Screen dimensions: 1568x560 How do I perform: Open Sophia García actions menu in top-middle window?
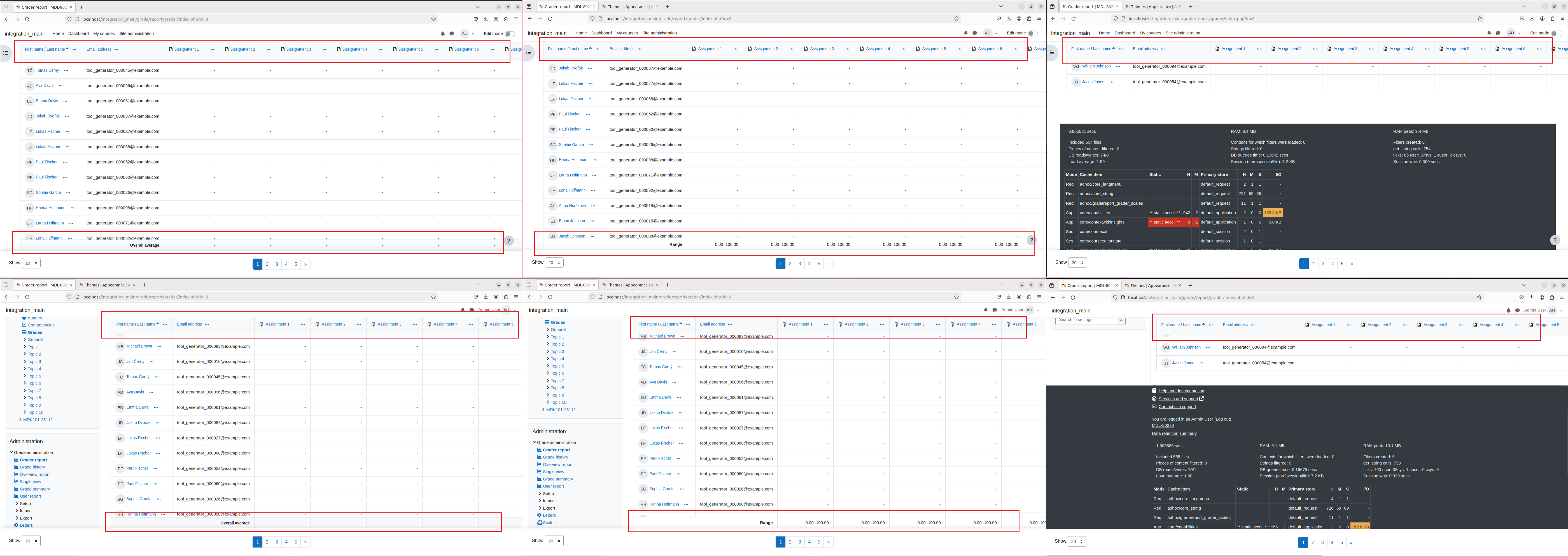coord(591,145)
